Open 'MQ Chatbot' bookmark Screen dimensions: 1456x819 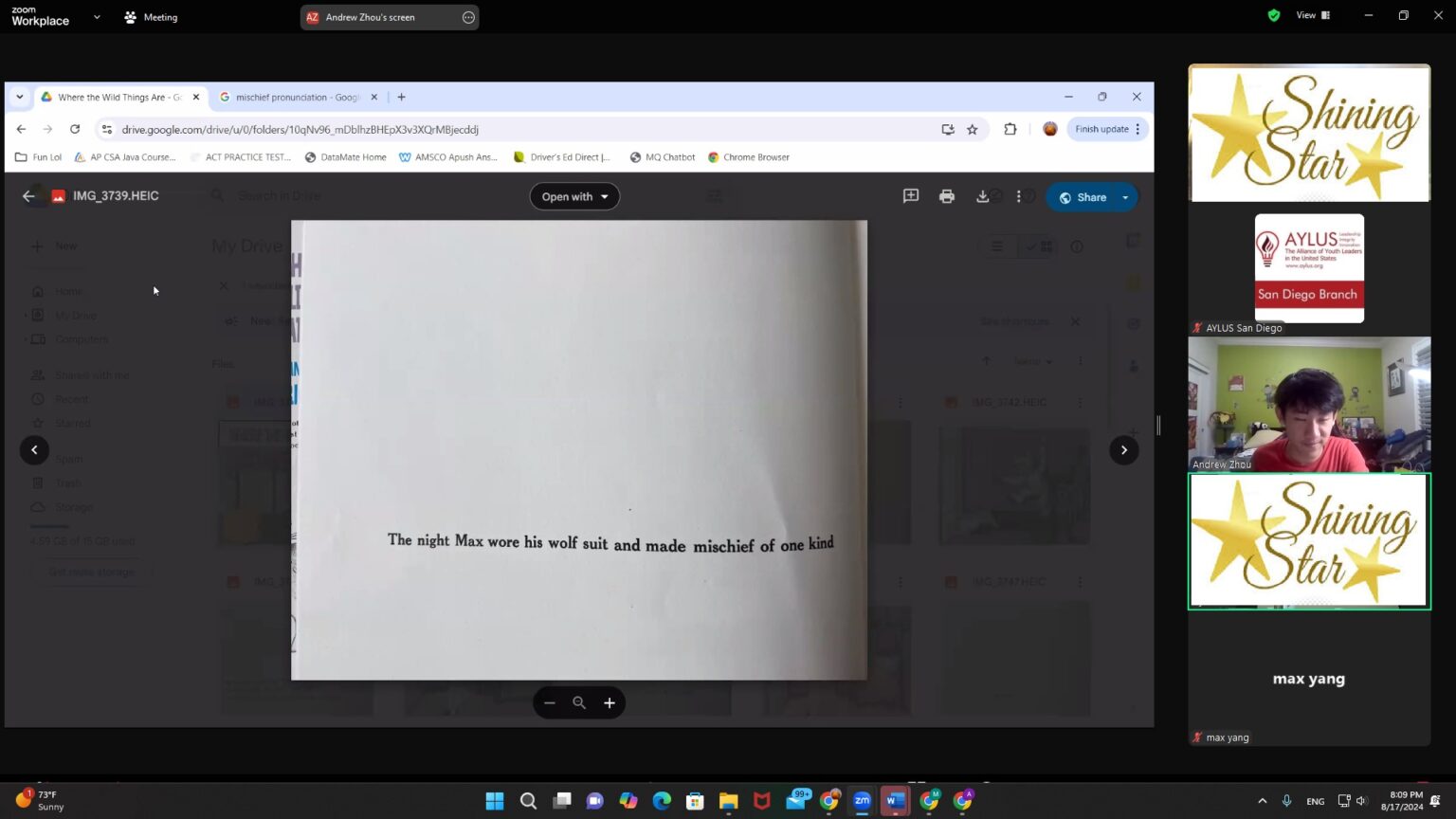click(x=662, y=157)
